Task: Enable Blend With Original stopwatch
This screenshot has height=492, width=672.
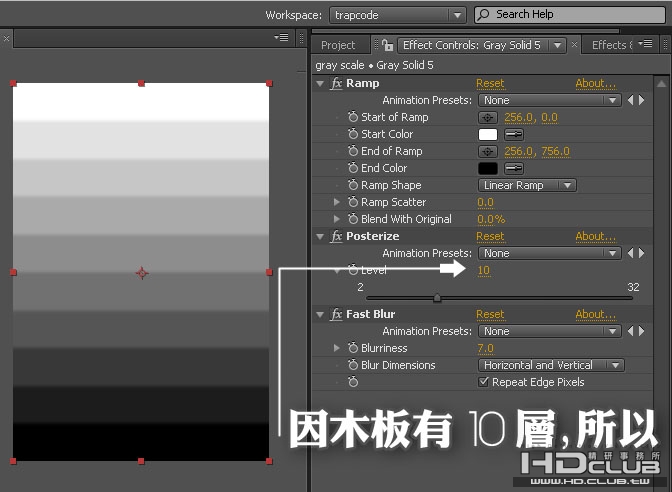Action: (x=353, y=219)
